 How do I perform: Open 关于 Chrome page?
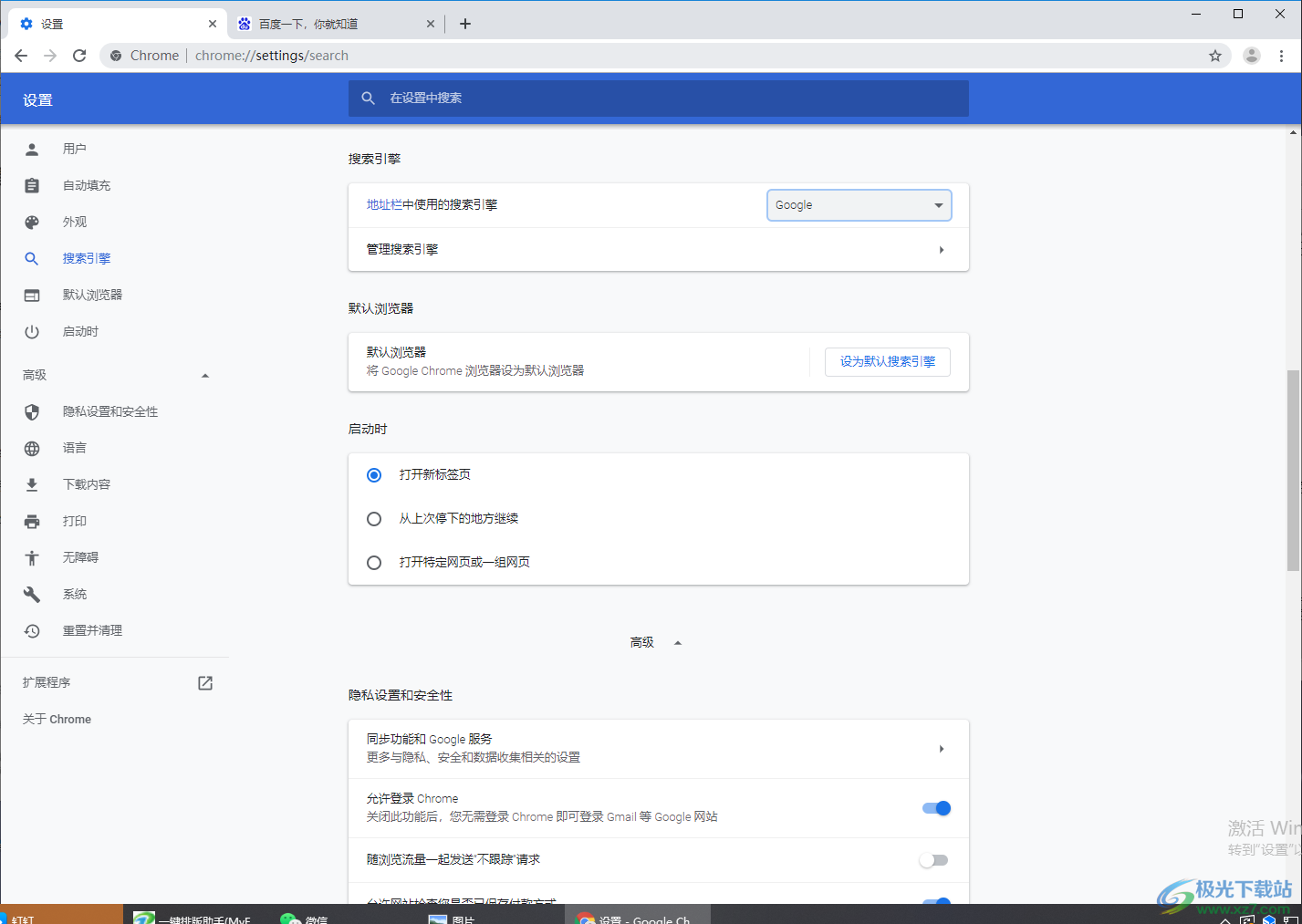coord(57,719)
